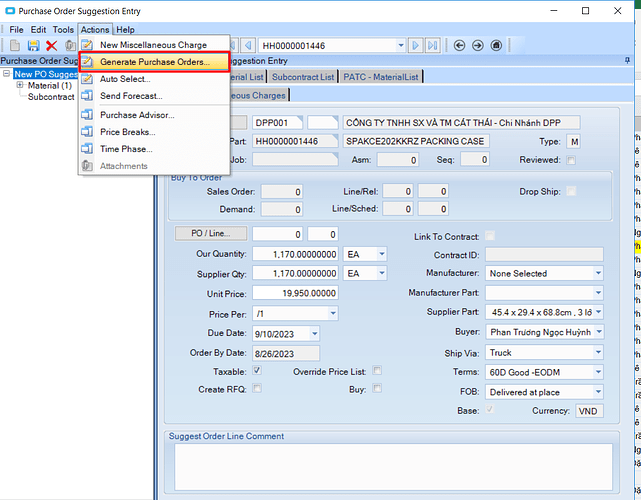Open the Ship Via dropdown
This screenshot has height=500, width=641.
pos(598,352)
